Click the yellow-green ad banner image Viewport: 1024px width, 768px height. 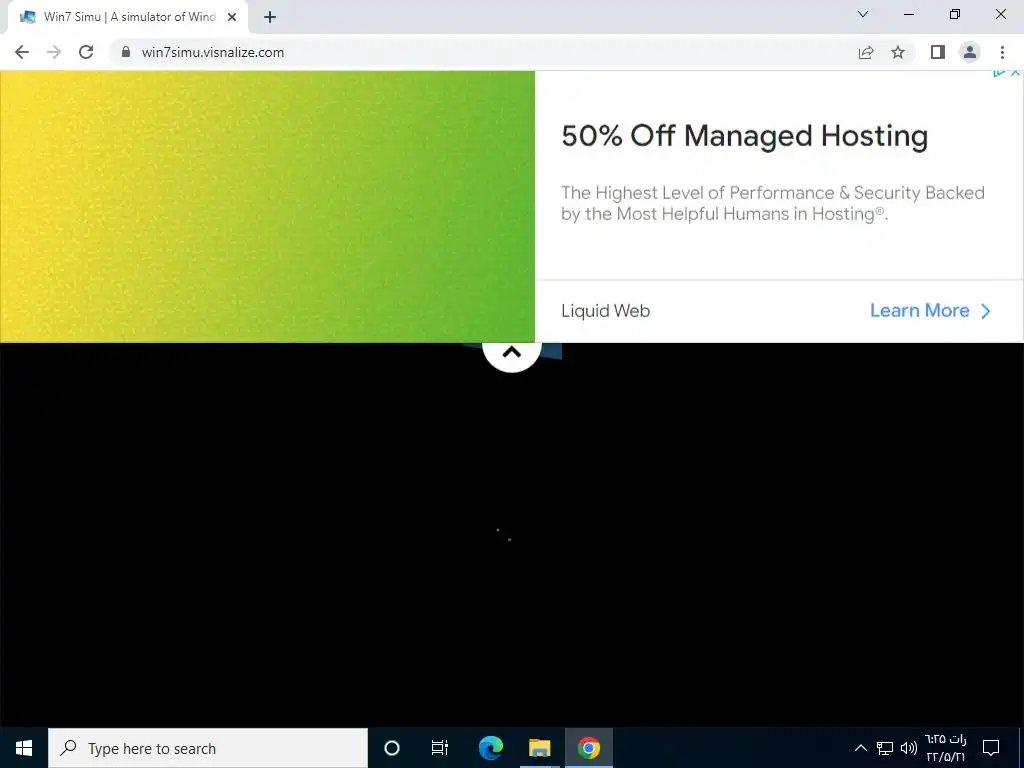click(x=267, y=206)
